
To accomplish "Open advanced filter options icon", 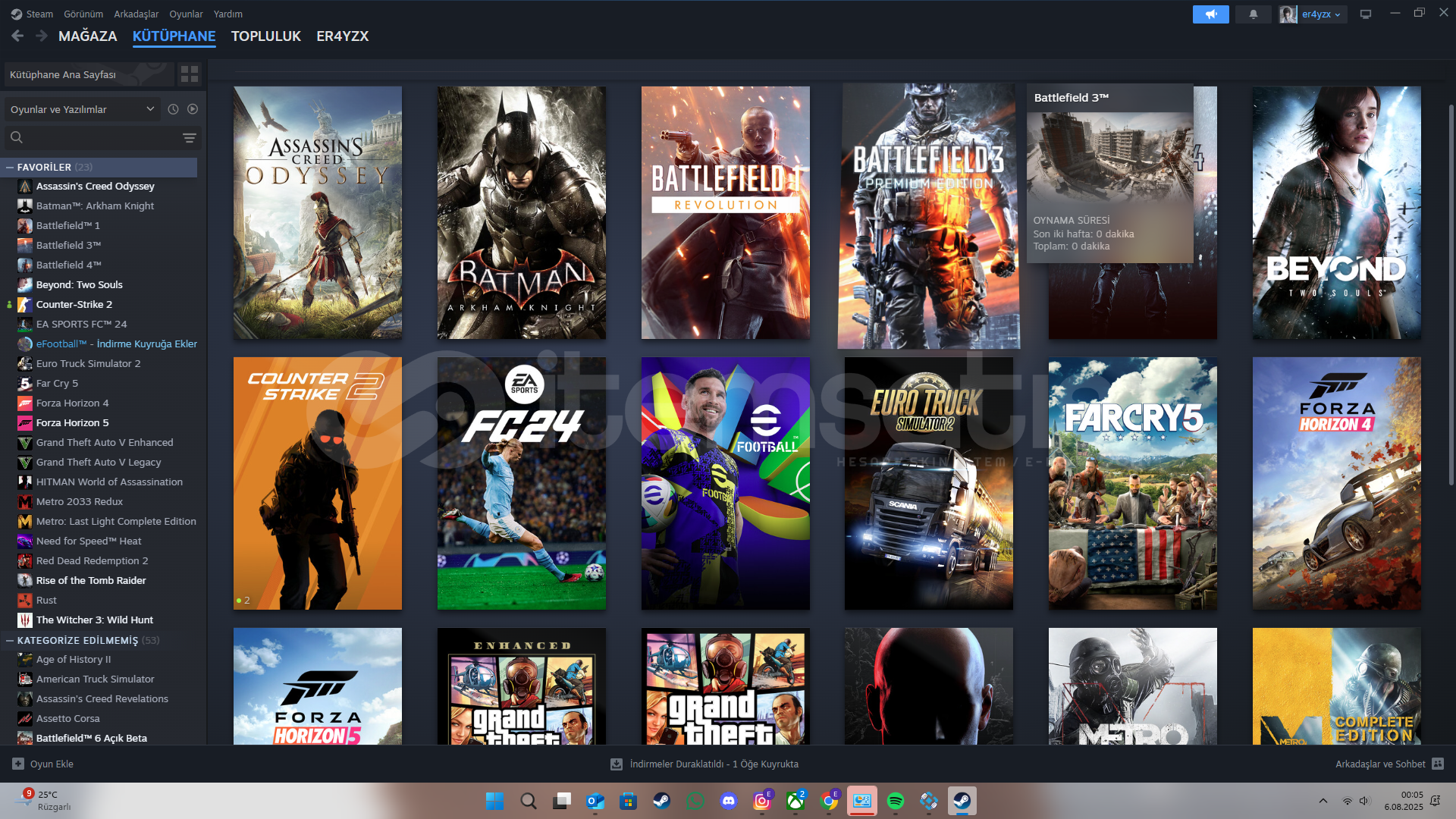I will (x=190, y=137).
